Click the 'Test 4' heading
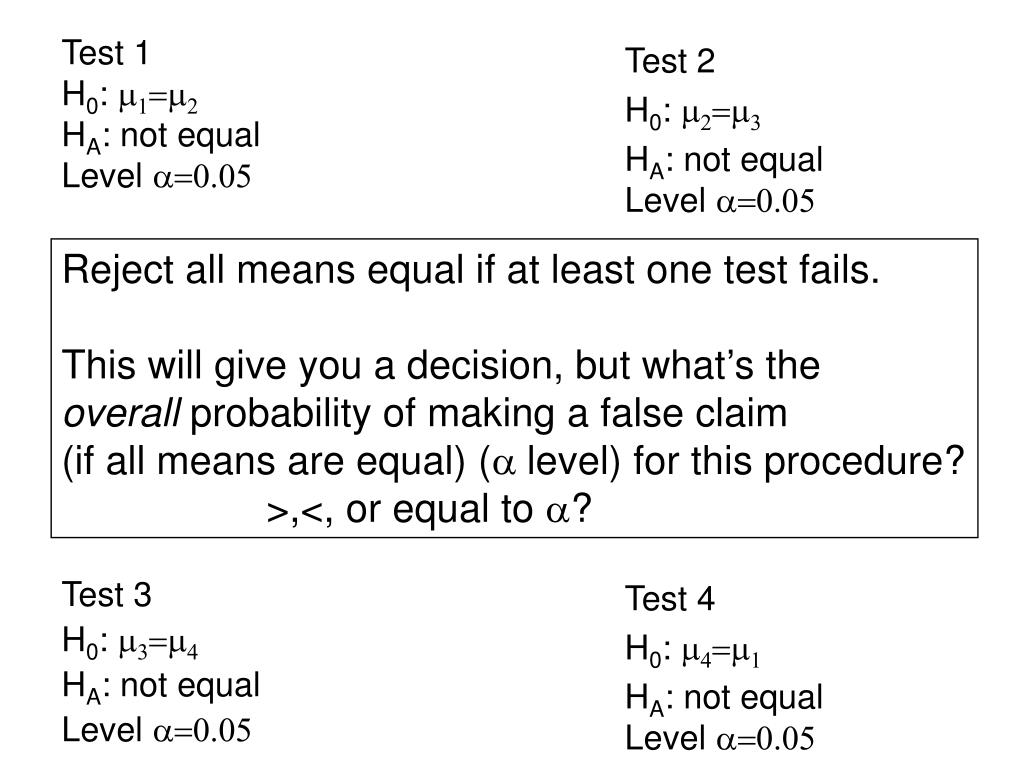The image size is (1024, 768). 670,599
